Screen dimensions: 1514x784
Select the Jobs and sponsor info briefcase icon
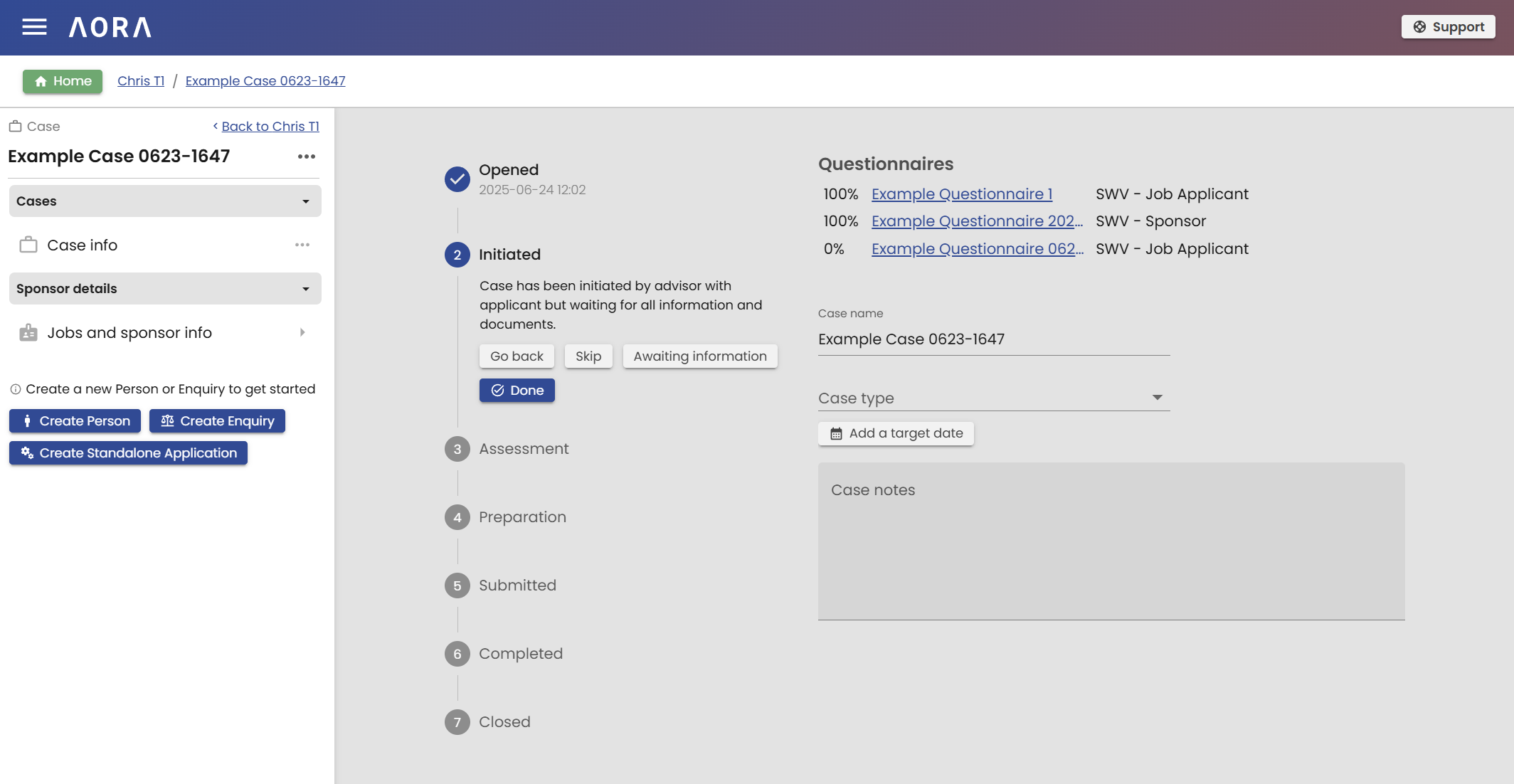(x=27, y=332)
